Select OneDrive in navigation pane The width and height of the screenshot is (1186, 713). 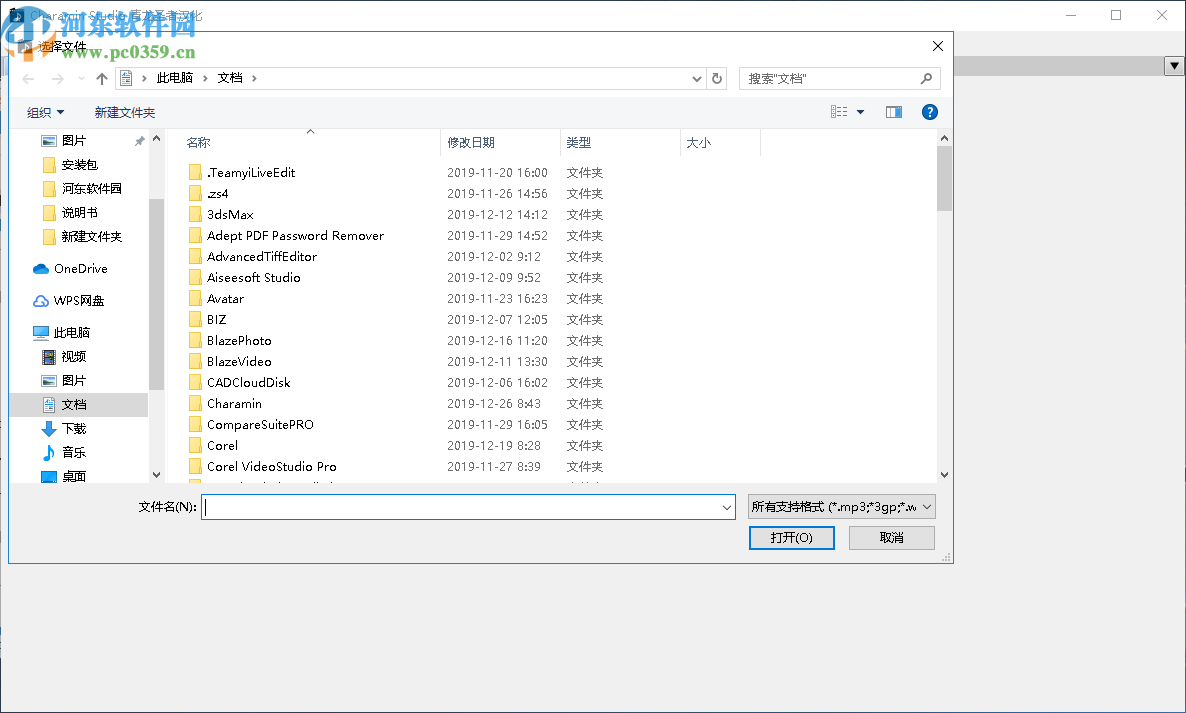[x=81, y=269]
